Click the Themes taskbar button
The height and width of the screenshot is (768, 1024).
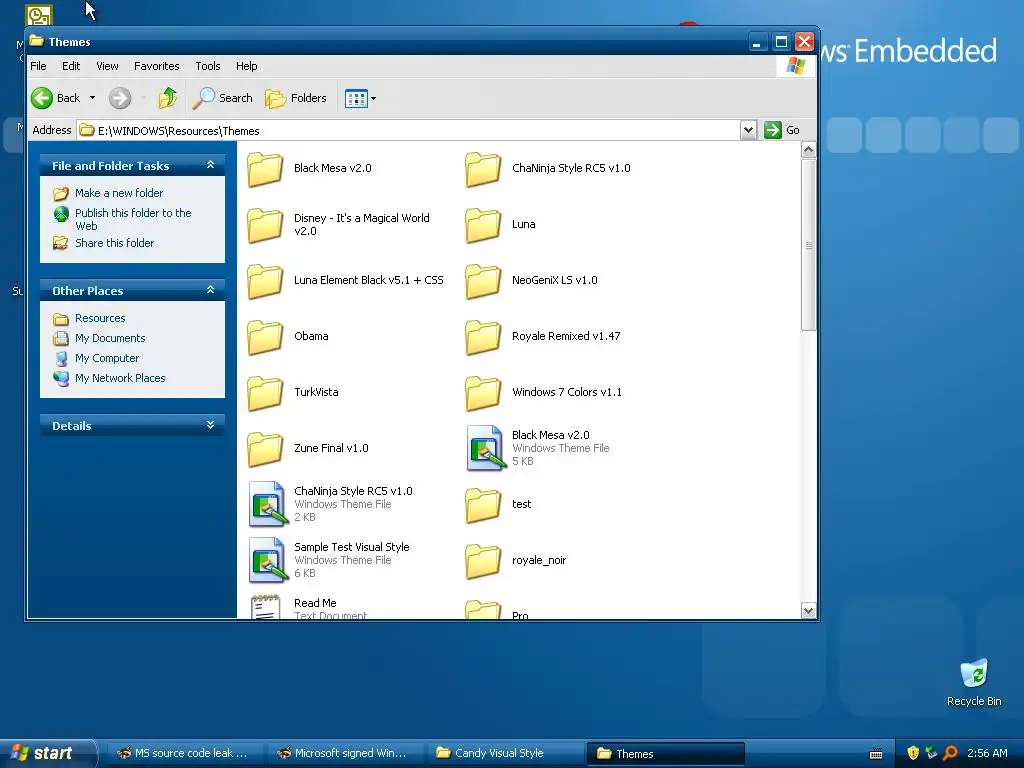point(665,754)
